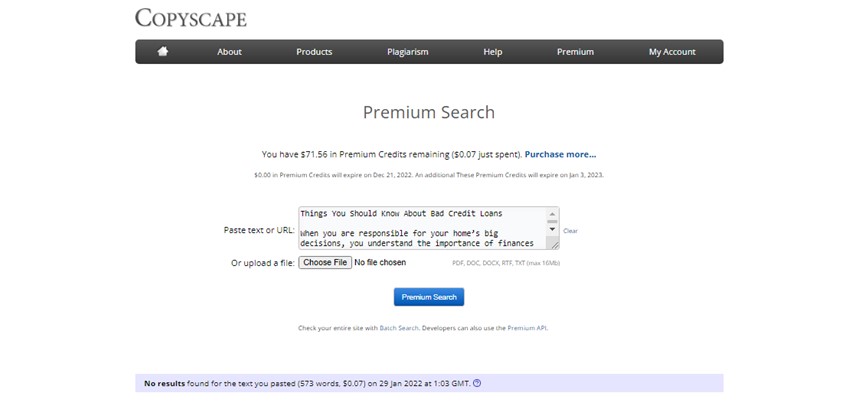The width and height of the screenshot is (862, 408).
Task: Open the About menu
Action: click(229, 52)
